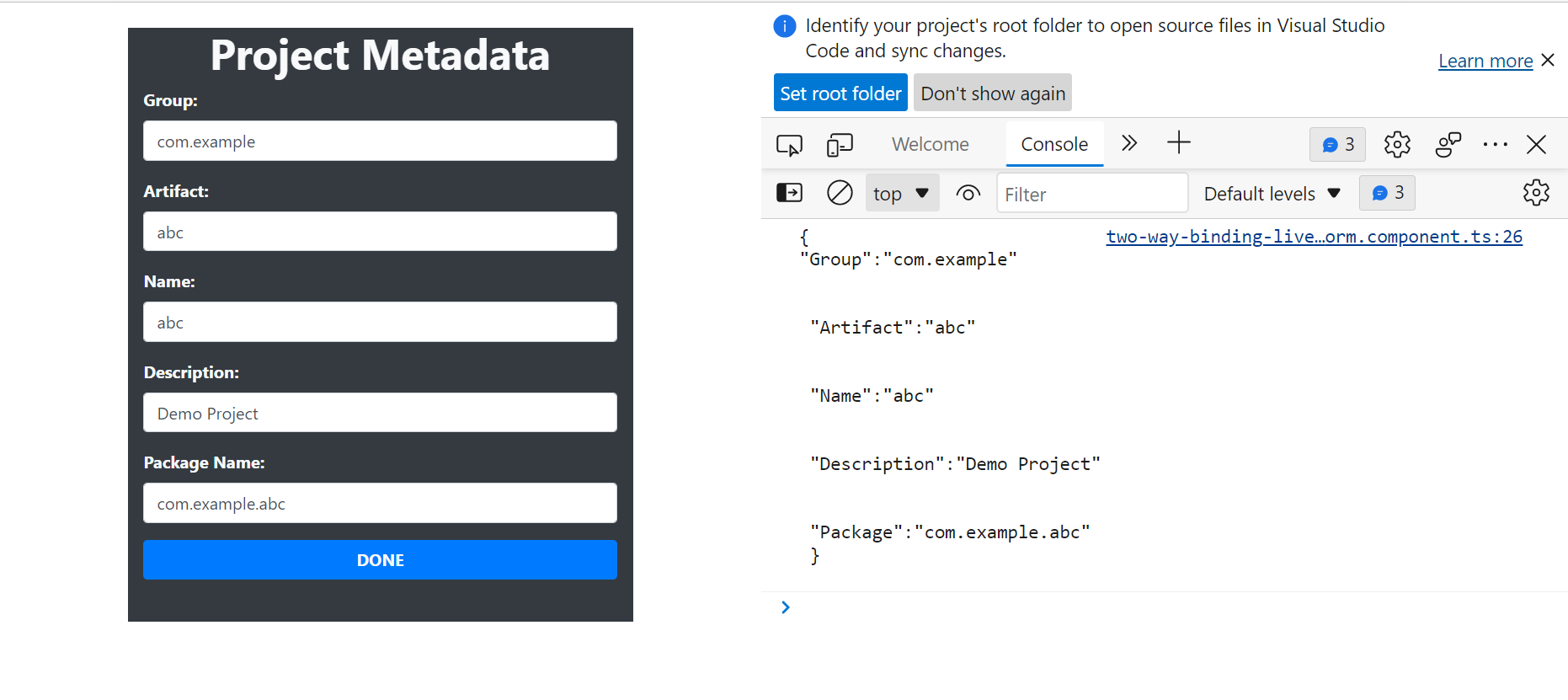Switch to the Welcome tab
1568x700 pixels.
pyautogui.click(x=931, y=144)
